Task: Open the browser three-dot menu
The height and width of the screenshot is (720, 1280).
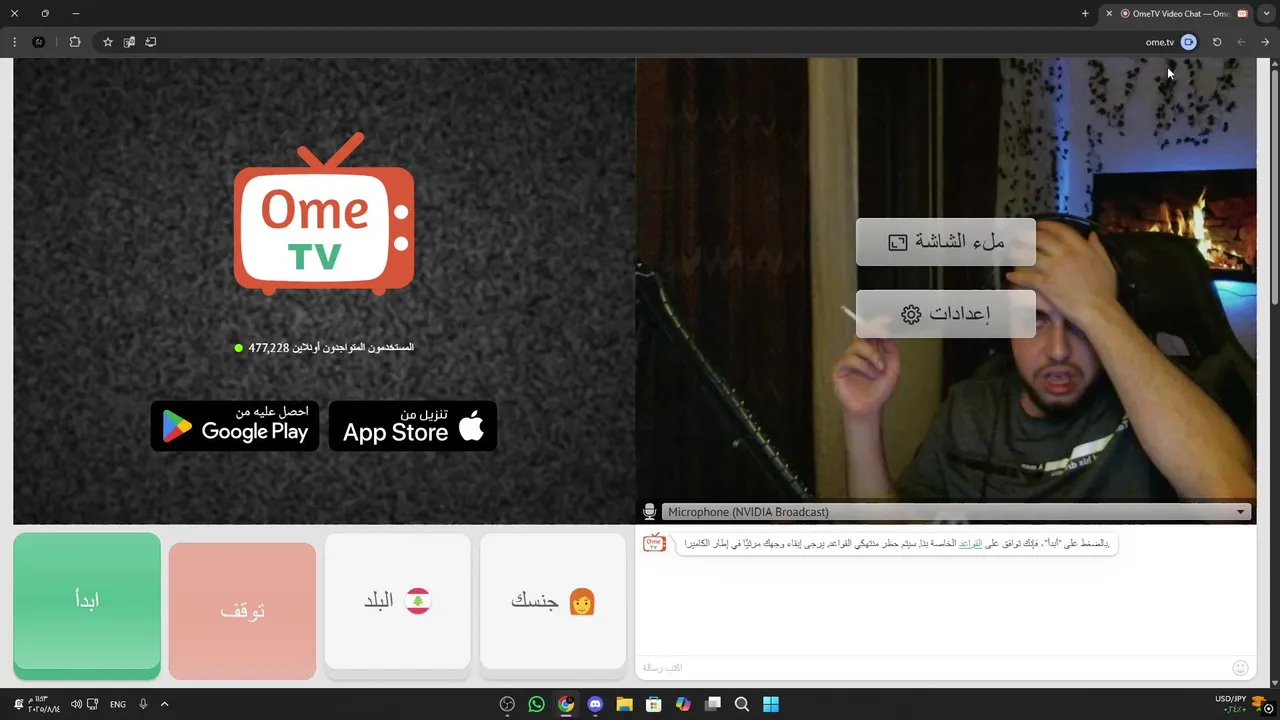Action: (14, 42)
